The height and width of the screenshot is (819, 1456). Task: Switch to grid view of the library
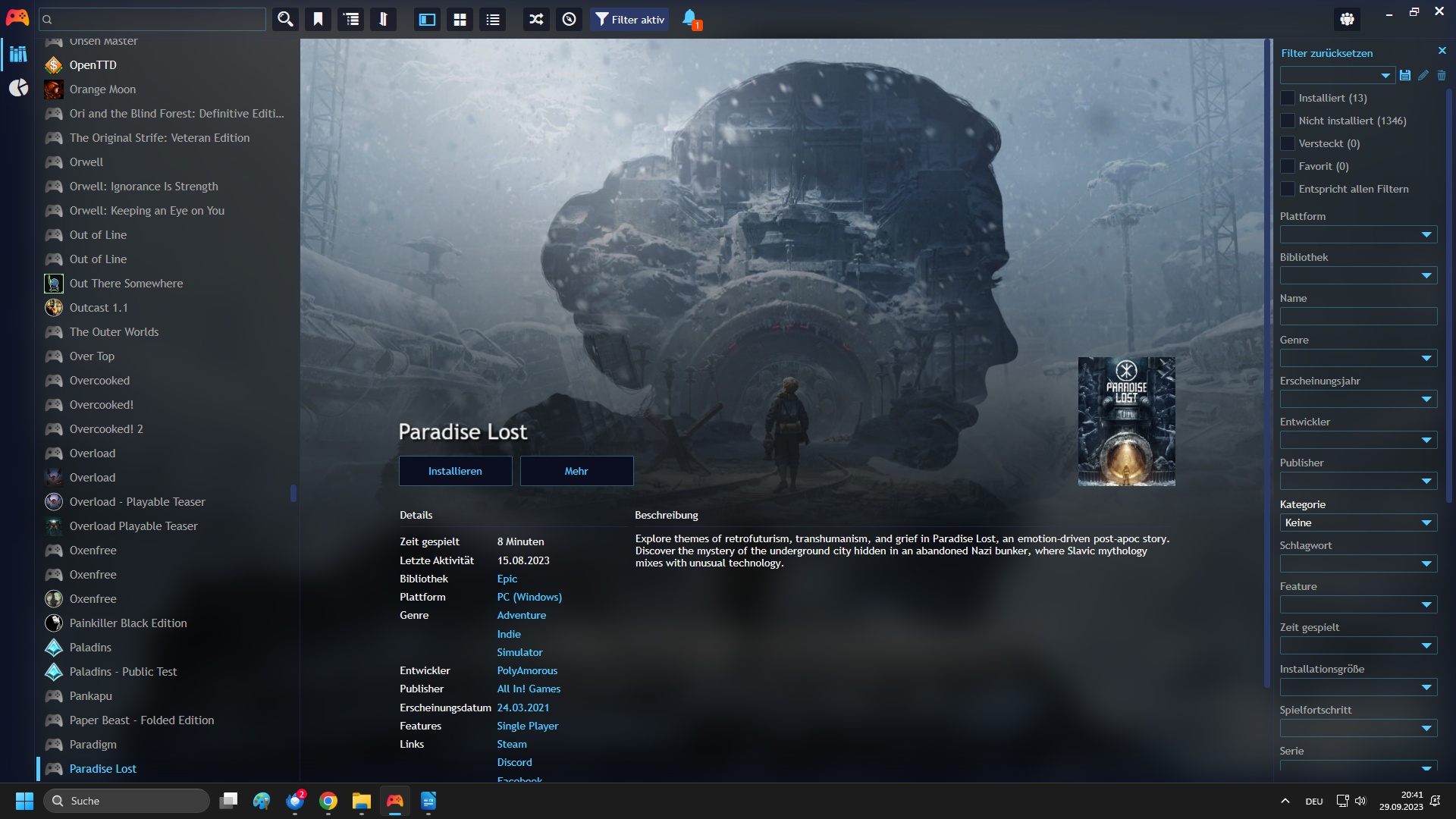point(460,19)
